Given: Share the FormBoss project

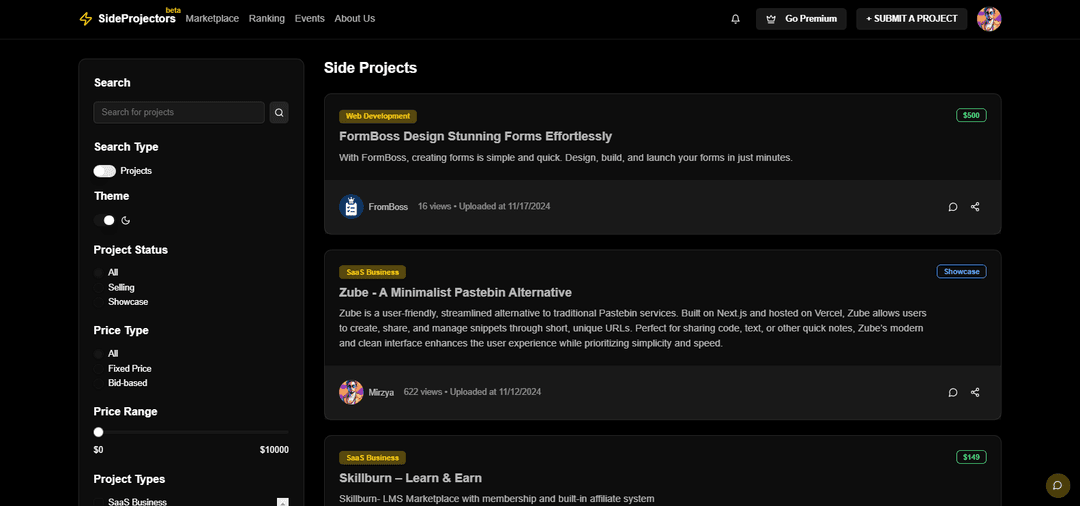Looking at the screenshot, I should click(x=975, y=207).
